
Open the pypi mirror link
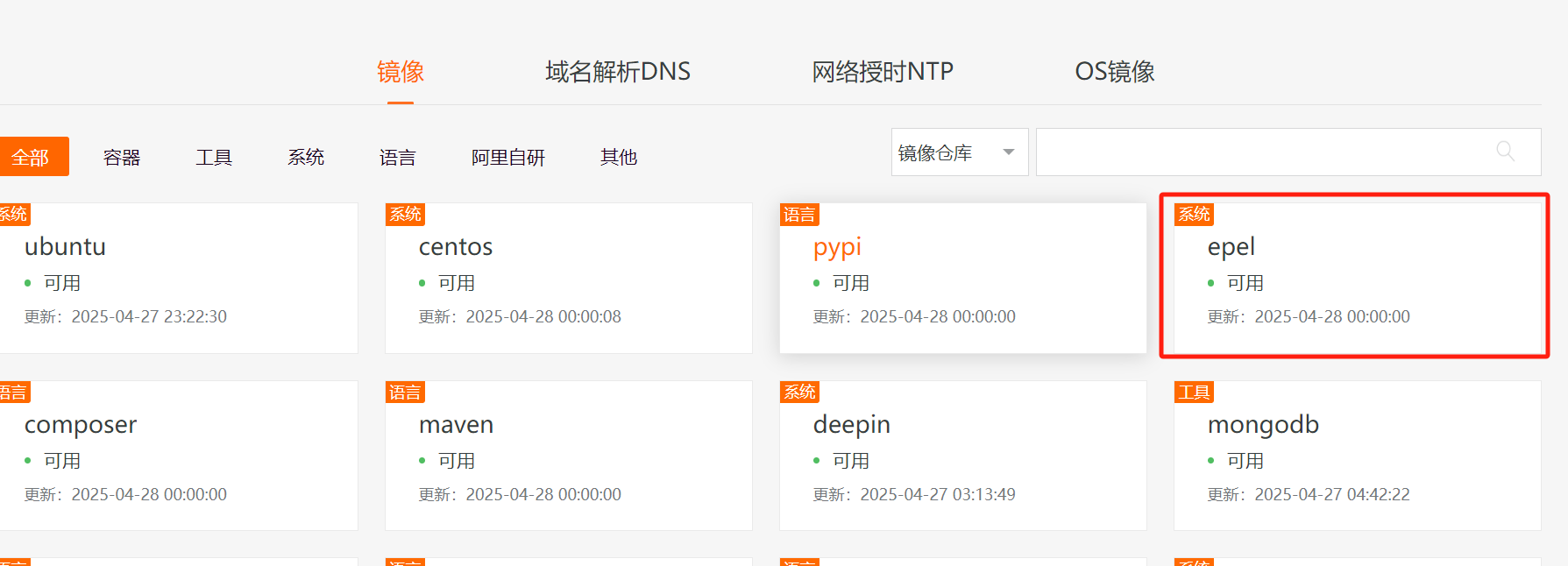(x=837, y=248)
